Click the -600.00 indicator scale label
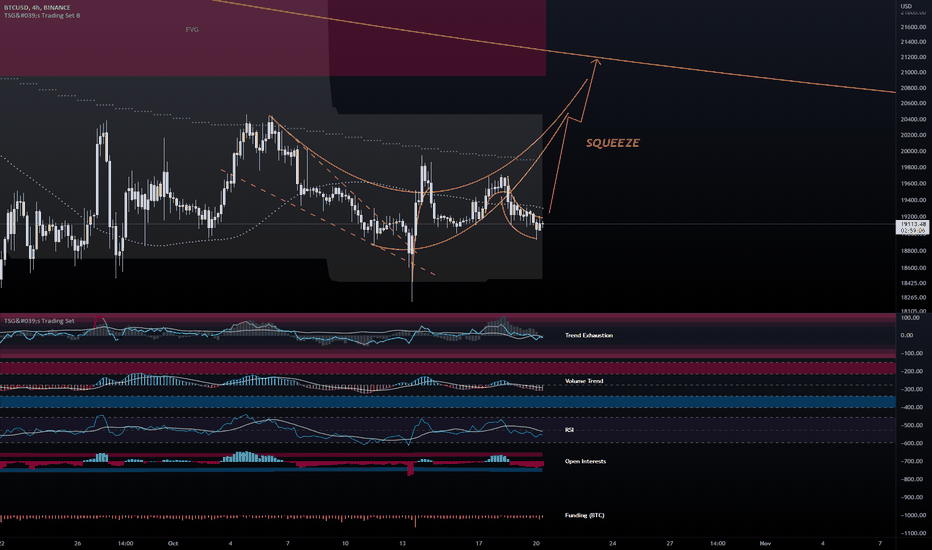This screenshot has height=550, width=932. coord(912,444)
